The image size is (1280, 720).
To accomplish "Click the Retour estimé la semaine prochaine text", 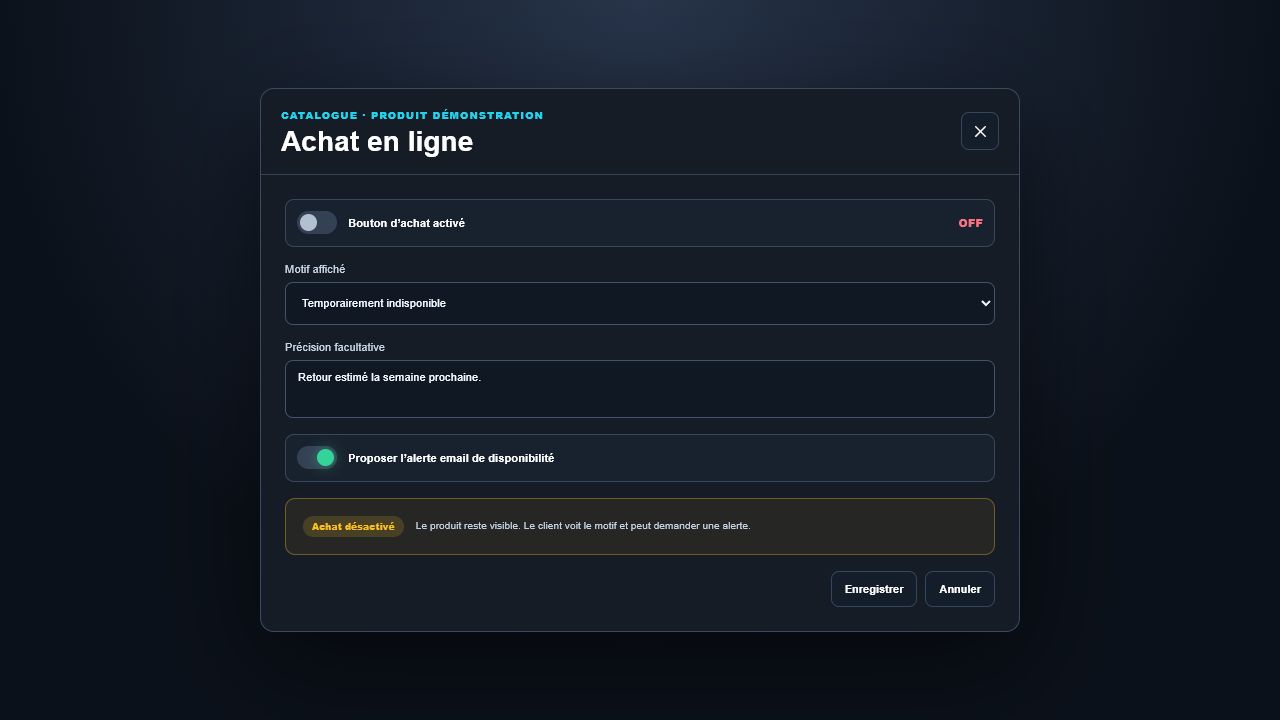I will [x=389, y=377].
